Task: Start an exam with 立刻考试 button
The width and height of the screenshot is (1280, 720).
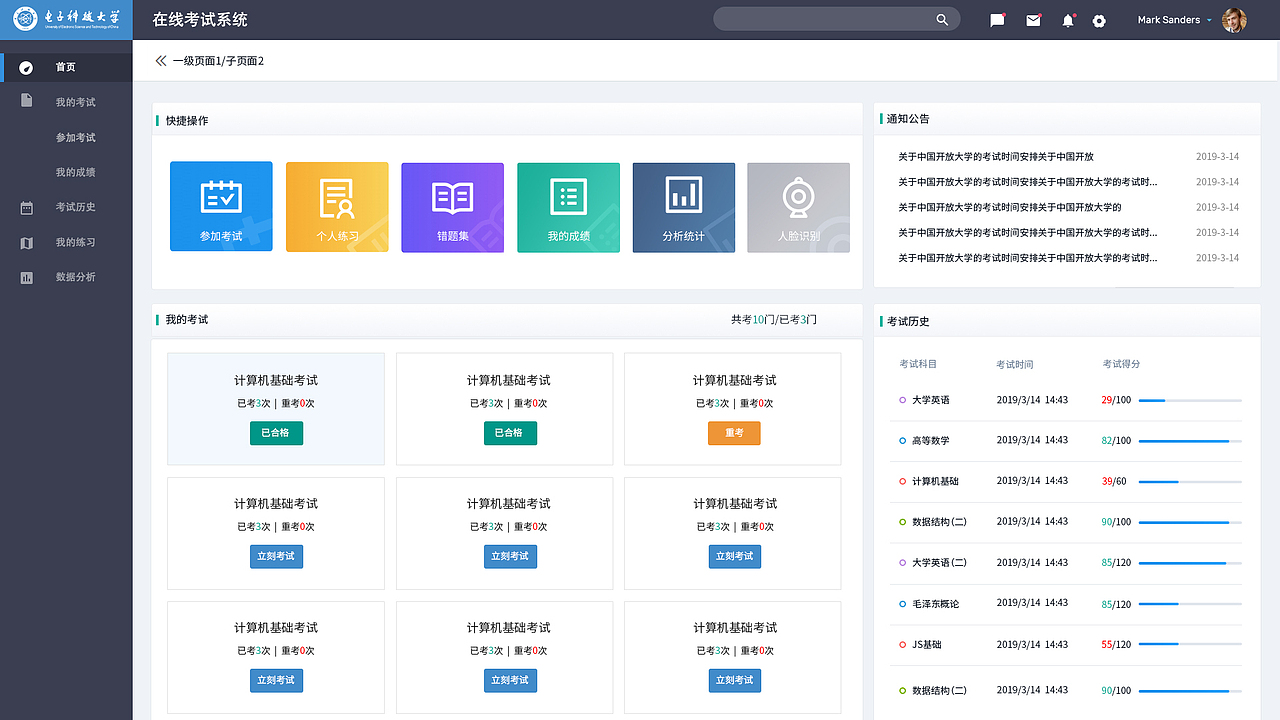Action: click(276, 556)
